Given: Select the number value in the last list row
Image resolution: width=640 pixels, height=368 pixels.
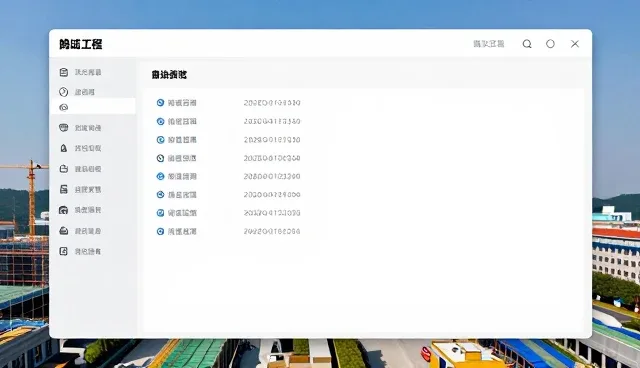Looking at the screenshot, I should (272, 231).
